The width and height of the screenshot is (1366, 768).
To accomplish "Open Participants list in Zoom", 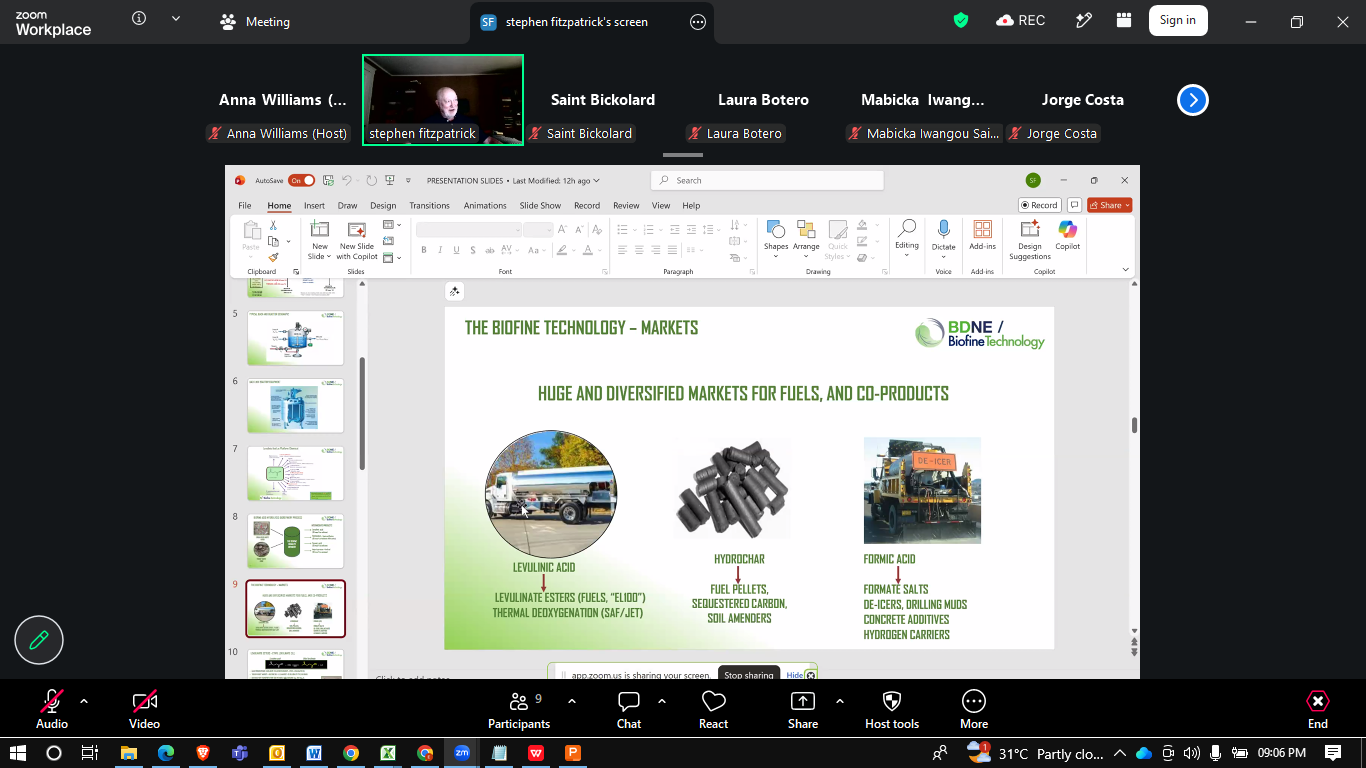I will tap(519, 710).
